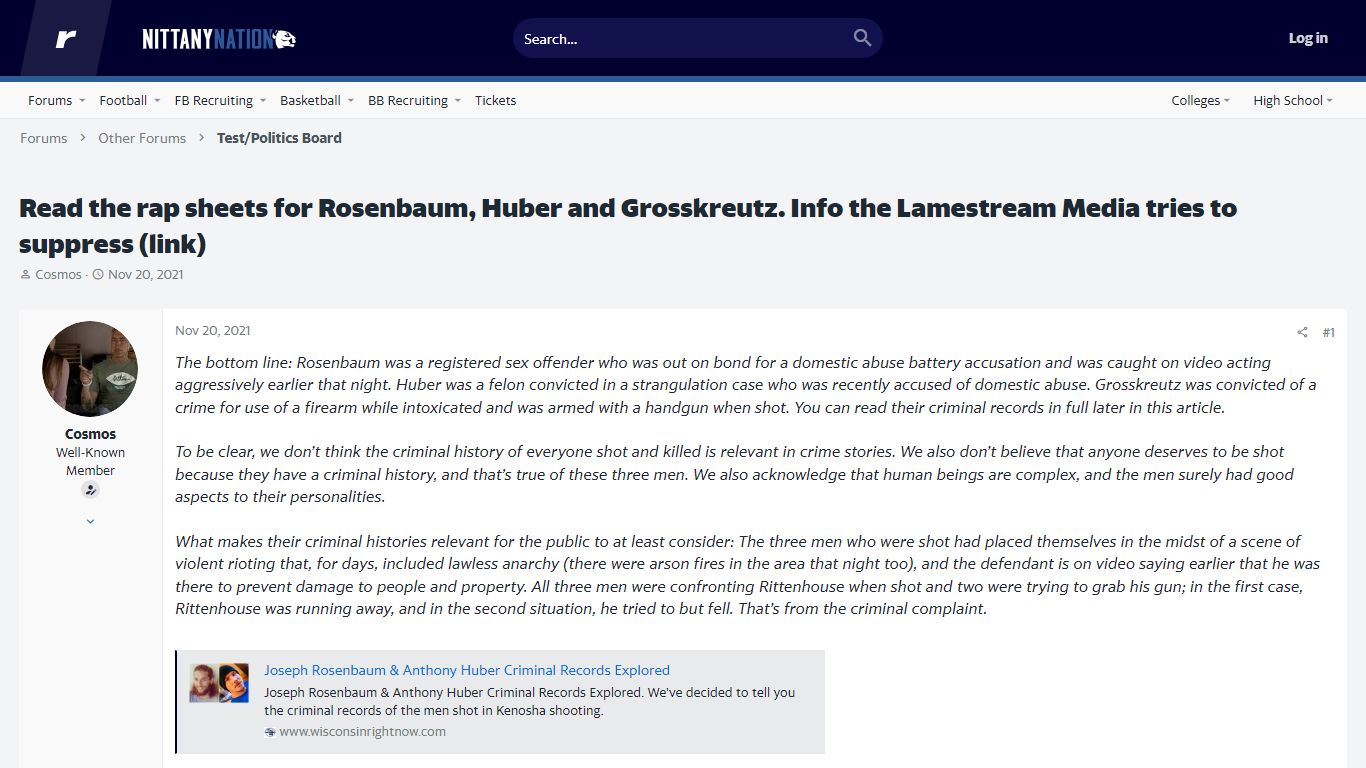1366x768 pixels.
Task: Select the thread title heading text
Action: tap(628, 226)
